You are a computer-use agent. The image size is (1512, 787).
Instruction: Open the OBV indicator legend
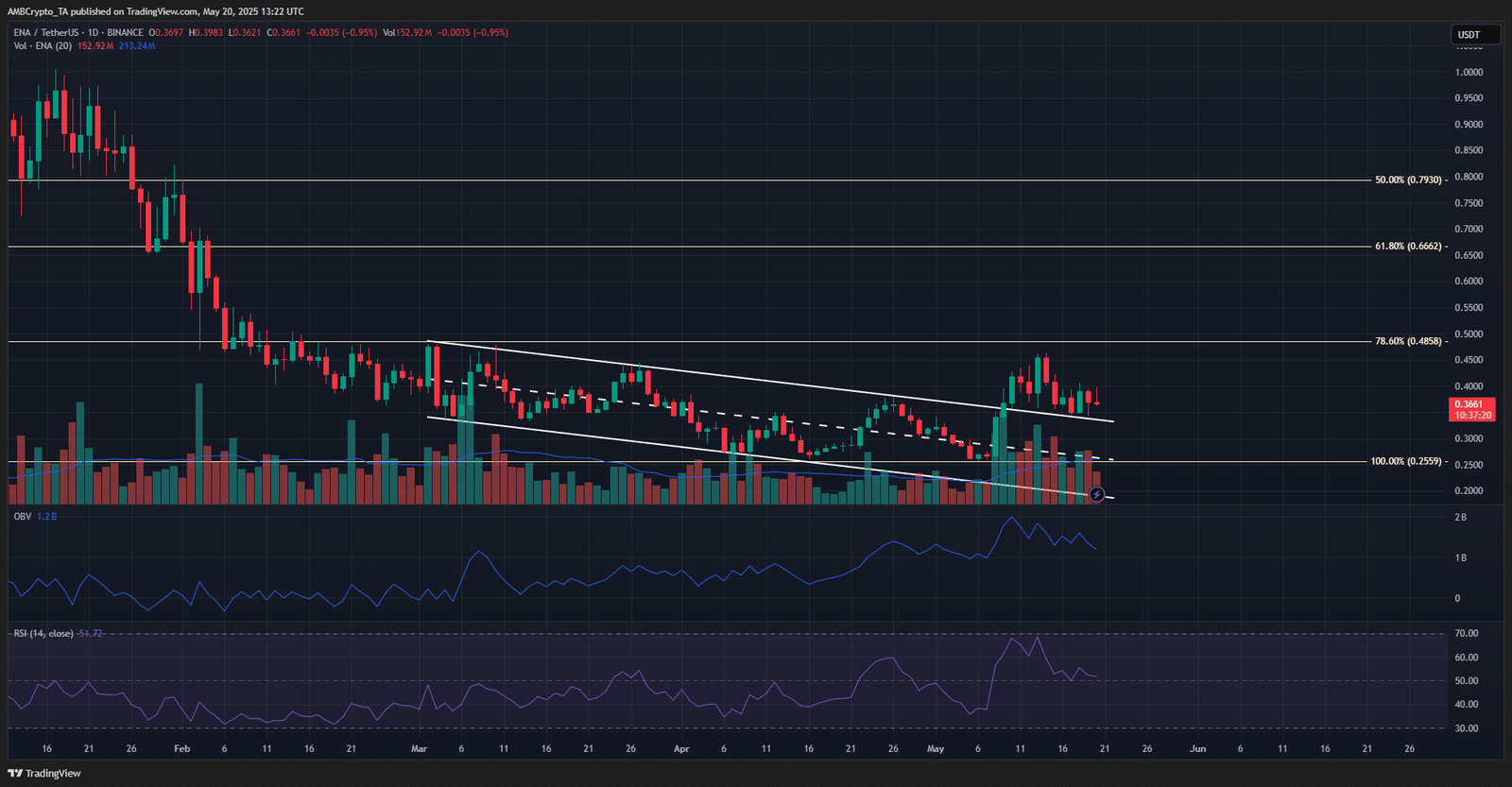pos(23,517)
